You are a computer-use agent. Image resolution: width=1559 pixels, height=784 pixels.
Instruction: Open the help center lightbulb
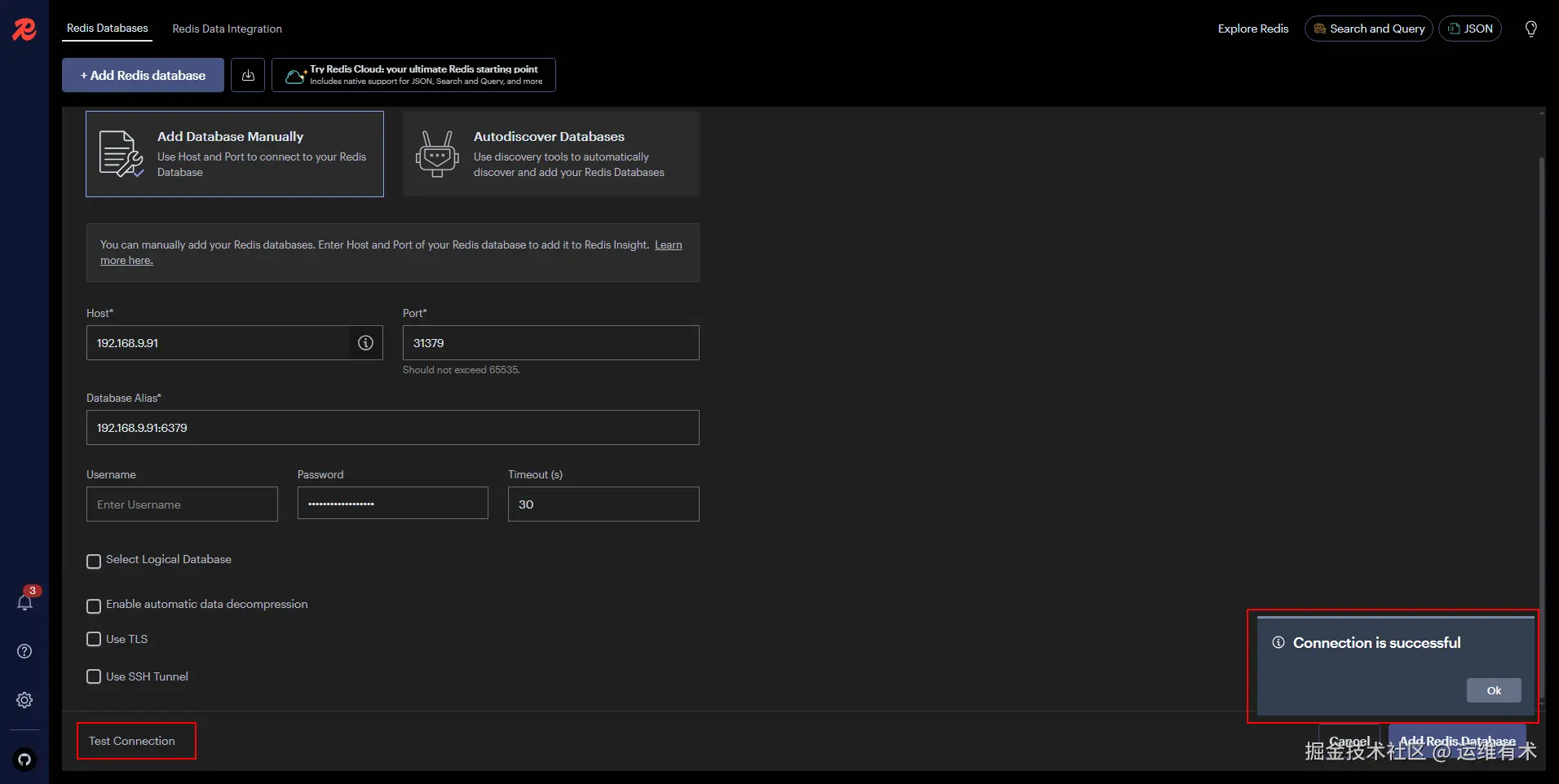[1531, 29]
